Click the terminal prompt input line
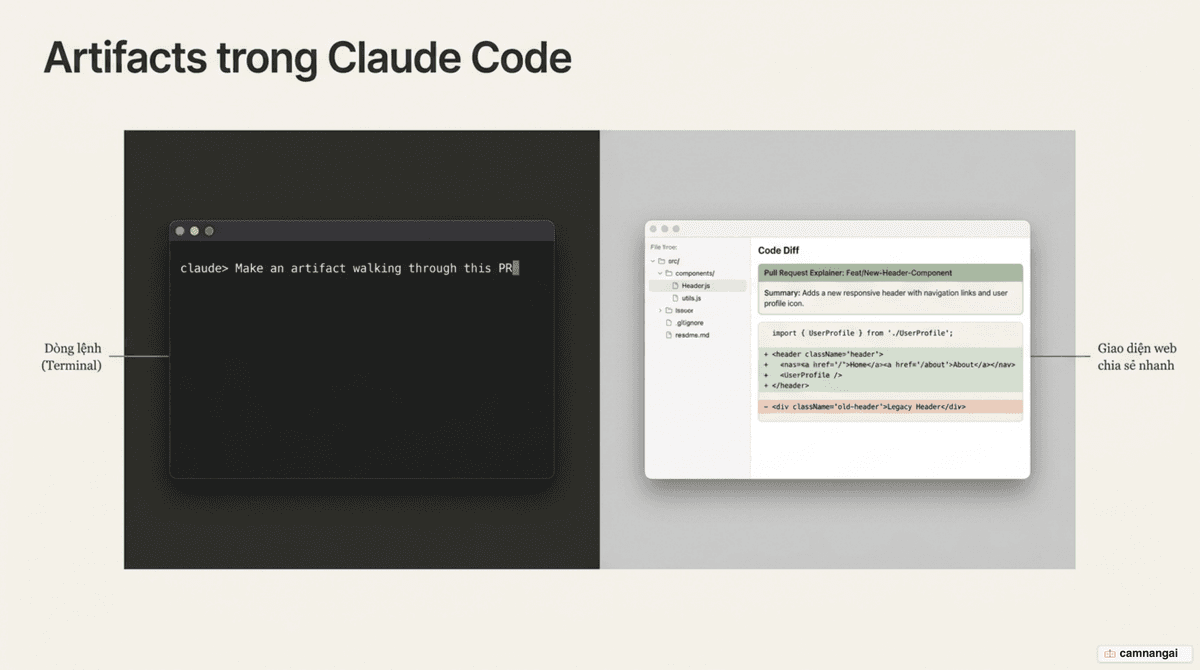Image resolution: width=1200 pixels, height=670 pixels. click(350, 268)
